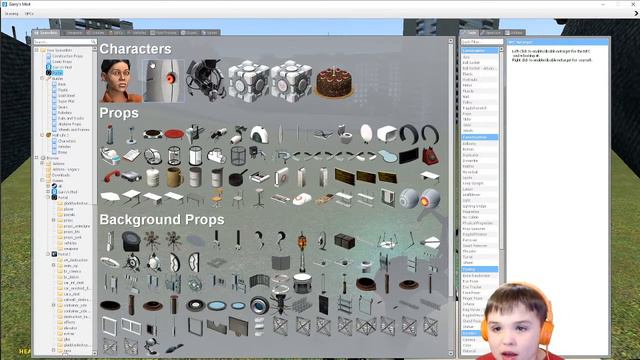Collapse the Your Spawnlists tree node

[x=36, y=50]
